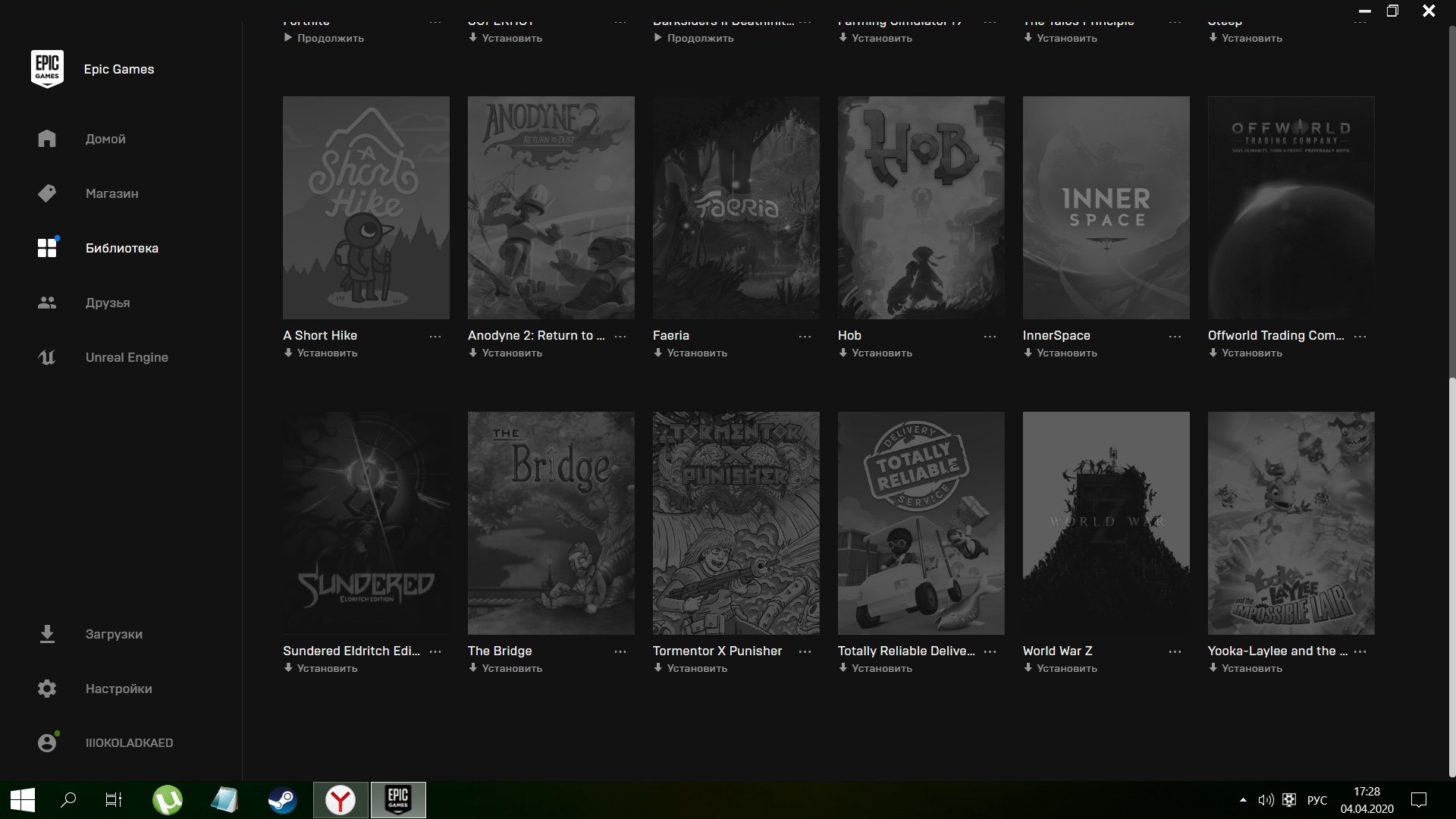Select Библиотека in the sidebar
Viewport: 1456px width, 819px height.
pyautogui.click(x=122, y=248)
